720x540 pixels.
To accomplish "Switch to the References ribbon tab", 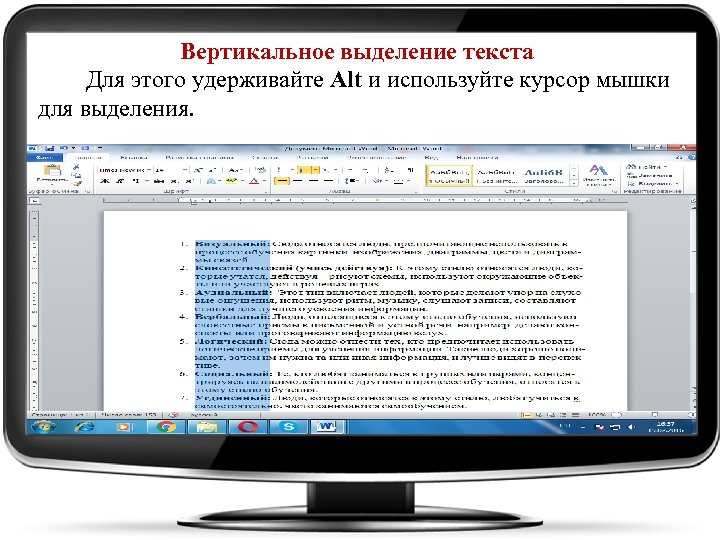I will click(x=264, y=157).
